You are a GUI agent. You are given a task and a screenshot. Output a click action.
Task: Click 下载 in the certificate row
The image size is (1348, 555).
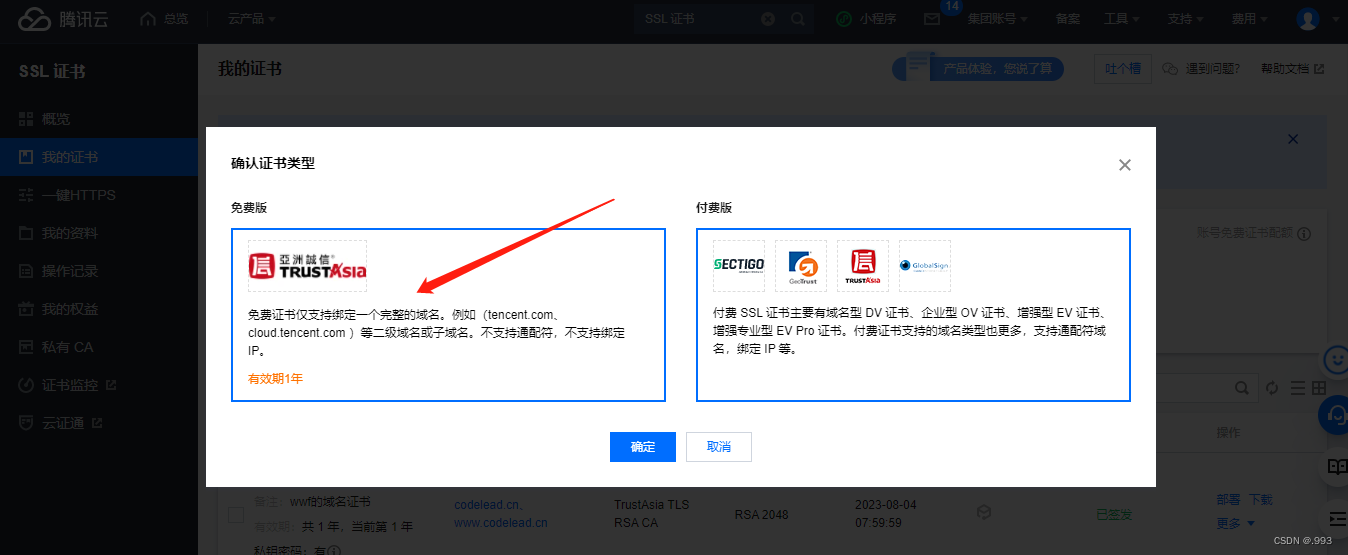tap(1261, 499)
